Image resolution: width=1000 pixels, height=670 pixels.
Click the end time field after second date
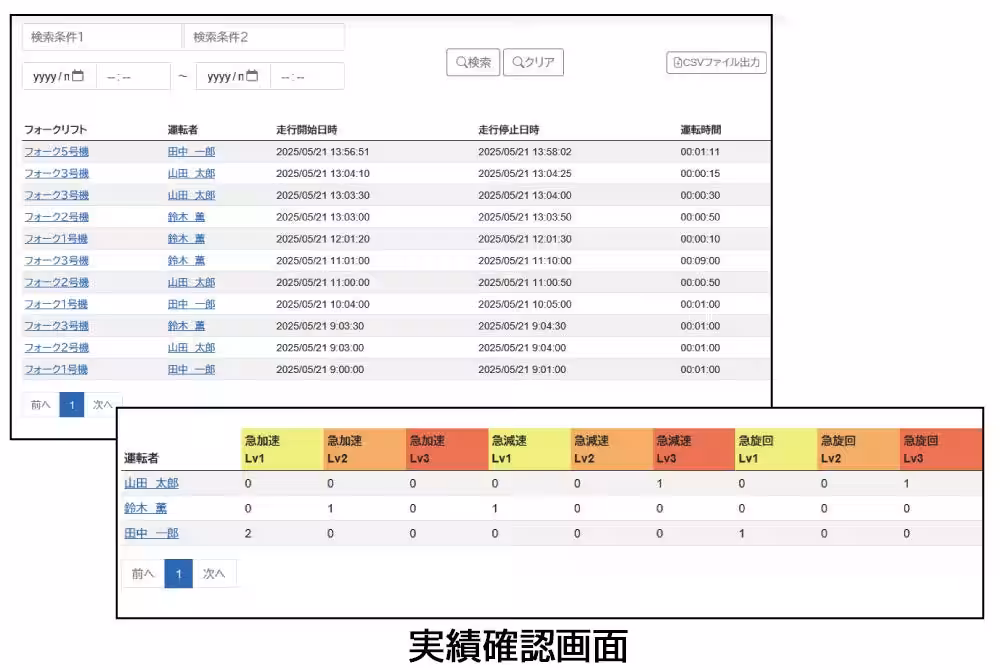[x=307, y=76]
